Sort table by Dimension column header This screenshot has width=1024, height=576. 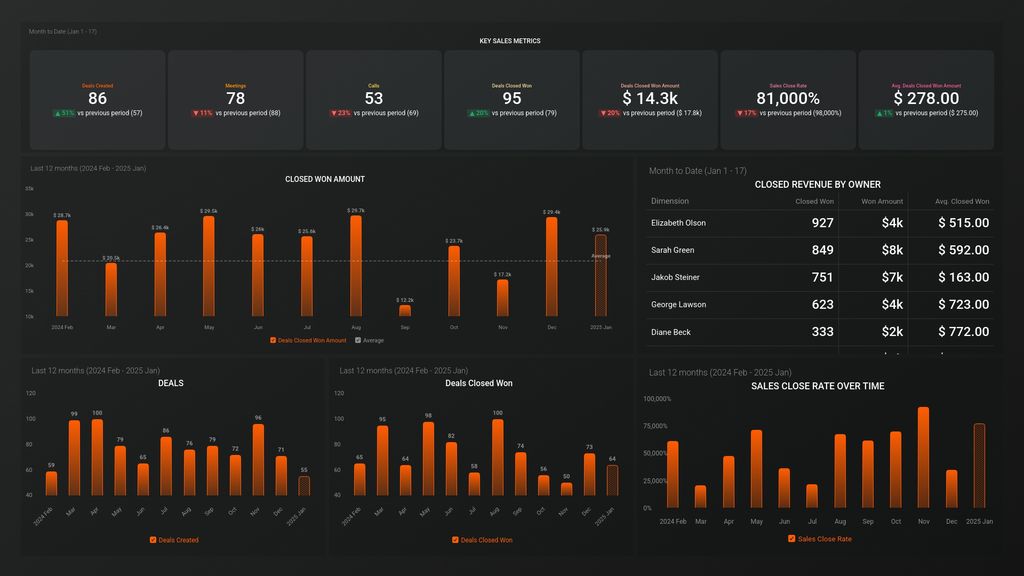tap(669, 201)
